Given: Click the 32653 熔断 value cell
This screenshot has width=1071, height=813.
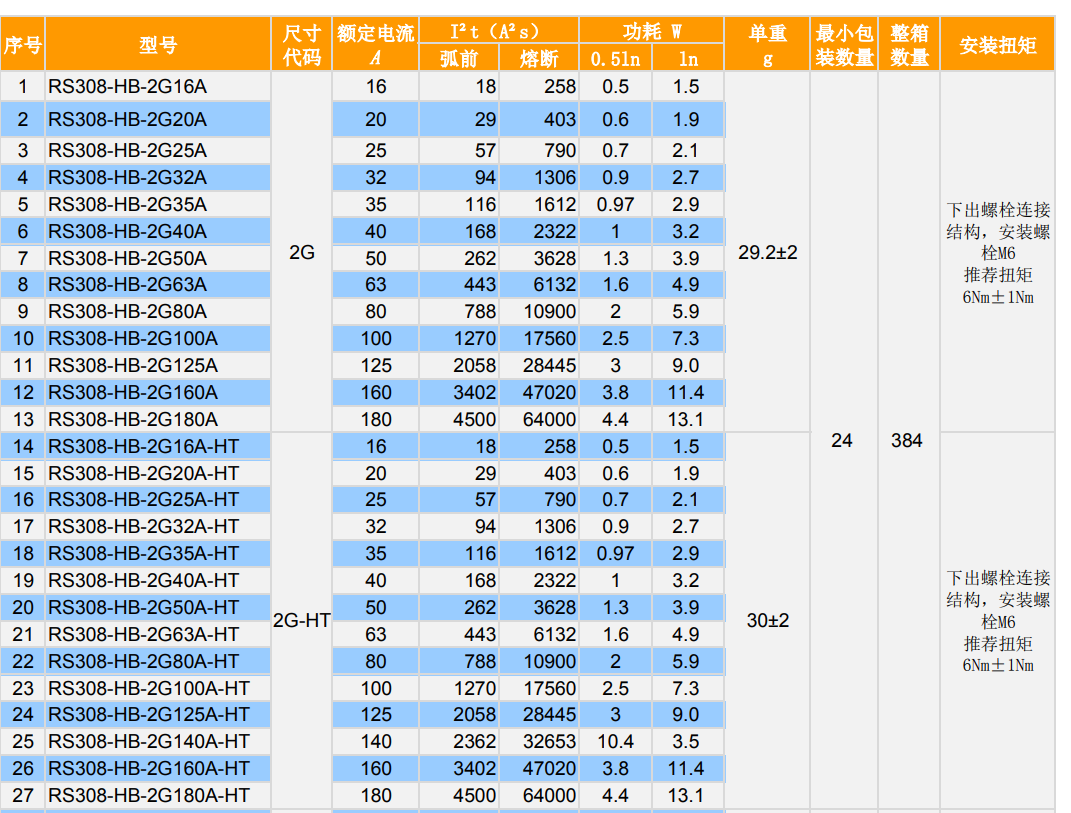Looking at the screenshot, I should click(x=539, y=742).
